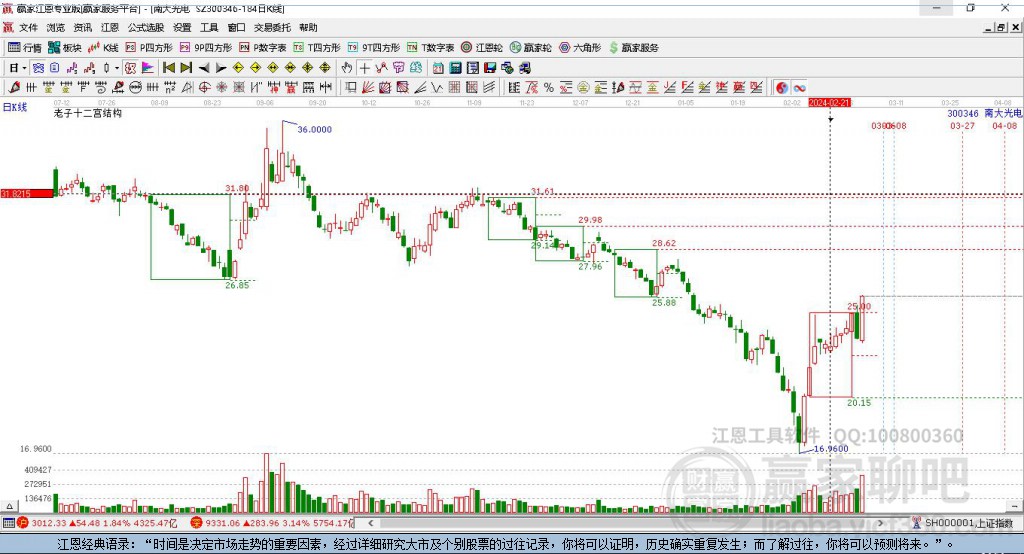1024x554 pixels.
Task: Open the T四方形 tool
Action: pyautogui.click(x=317, y=48)
